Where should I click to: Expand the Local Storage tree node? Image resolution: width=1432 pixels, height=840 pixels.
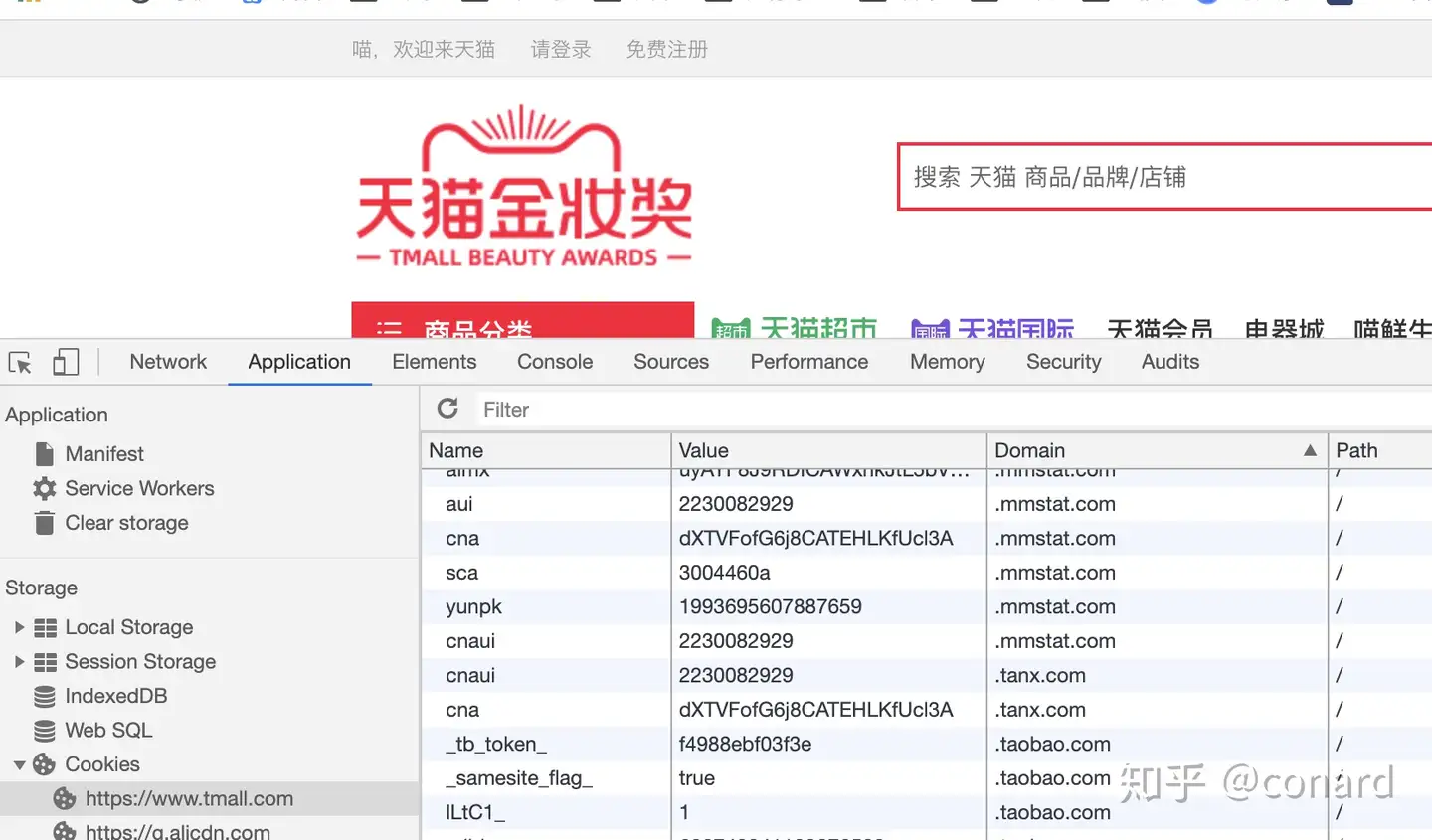click(x=19, y=627)
